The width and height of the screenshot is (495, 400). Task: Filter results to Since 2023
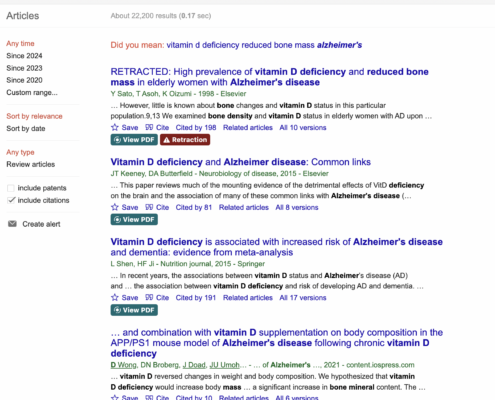click(24, 68)
